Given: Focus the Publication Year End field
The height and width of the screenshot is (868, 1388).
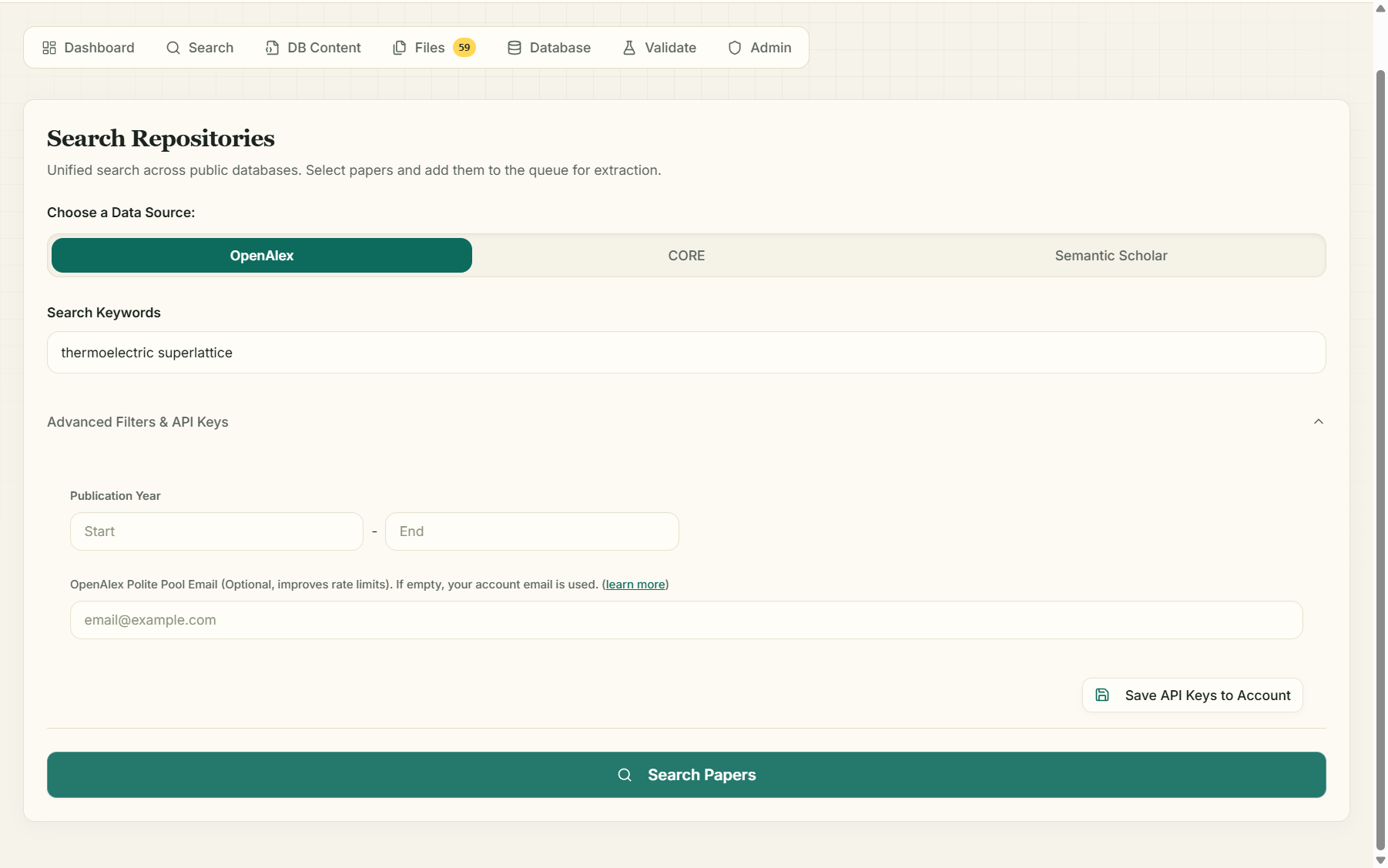Looking at the screenshot, I should tap(532, 531).
